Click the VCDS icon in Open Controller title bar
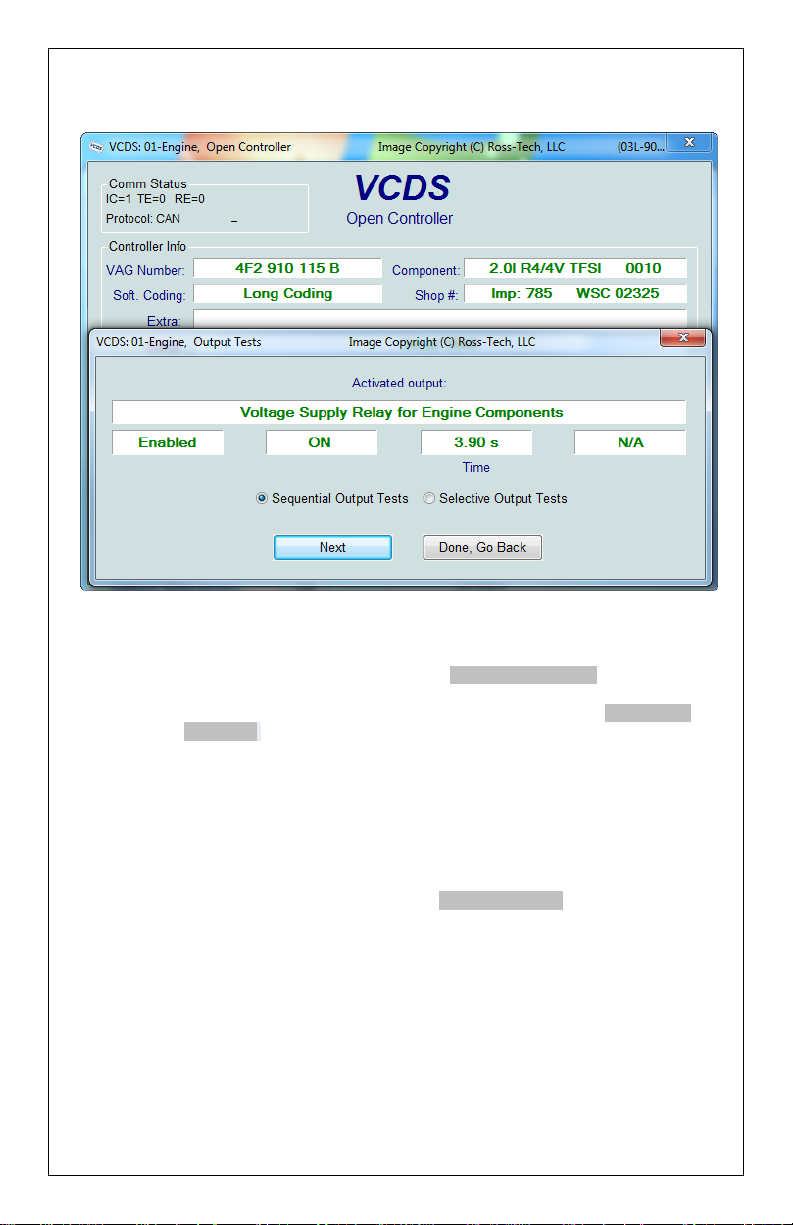This screenshot has height=1225, width=793. coord(96,147)
